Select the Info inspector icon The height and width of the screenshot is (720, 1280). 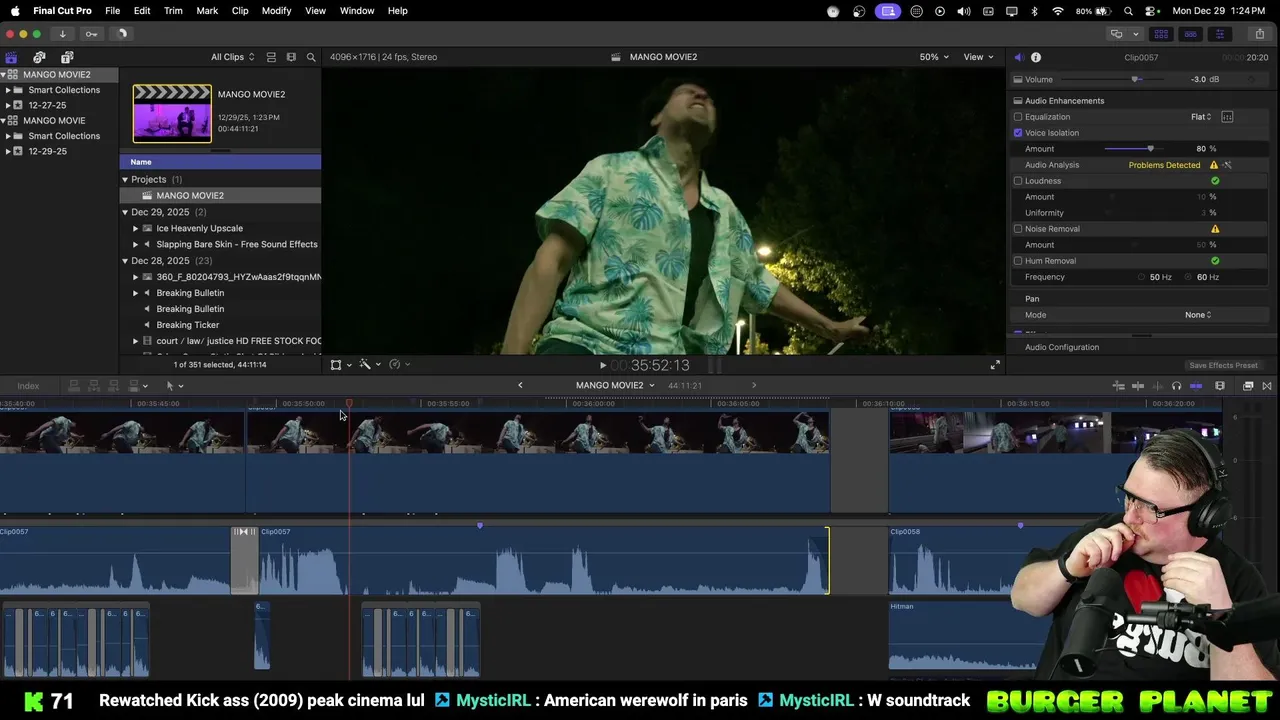point(1036,57)
